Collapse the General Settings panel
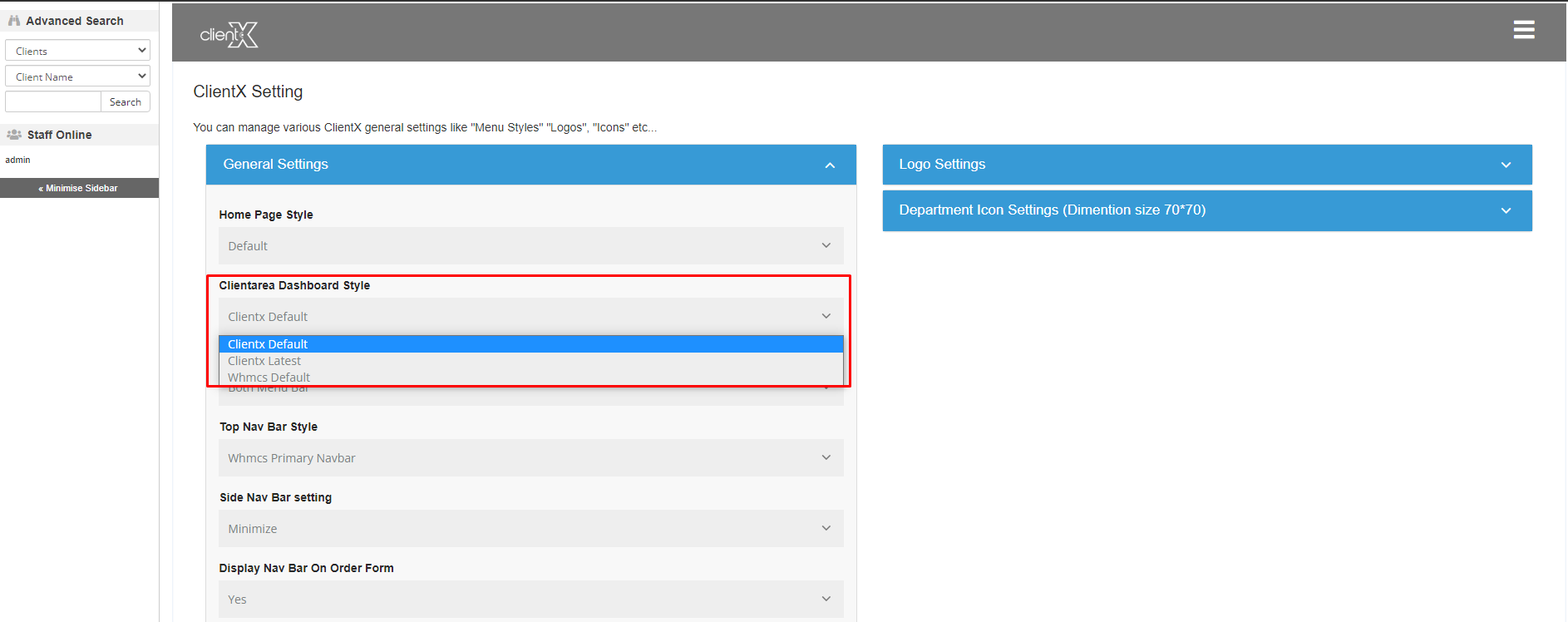The height and width of the screenshot is (622, 1568). [x=829, y=165]
